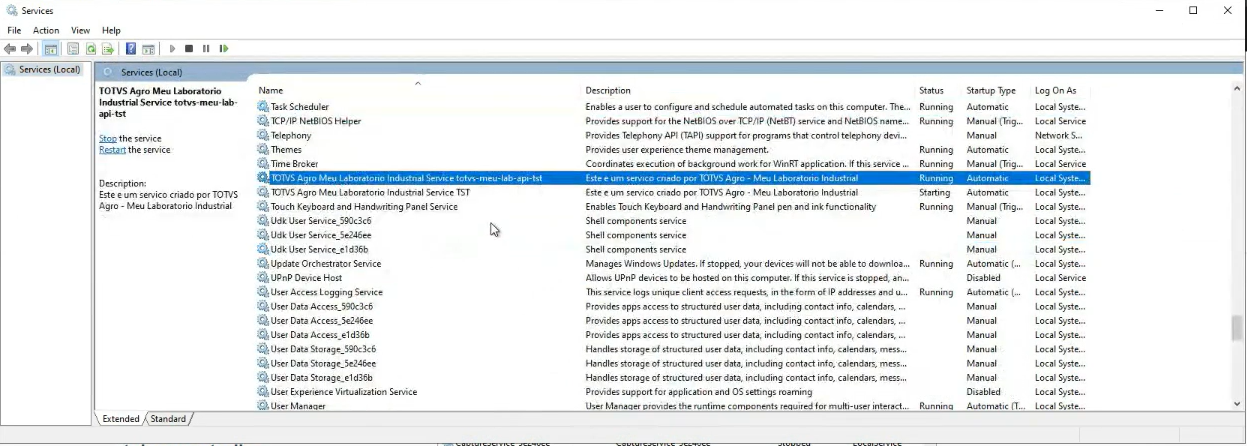Click the scroll up arrow of the services list
1247x446 pixels.
(x=1238, y=89)
